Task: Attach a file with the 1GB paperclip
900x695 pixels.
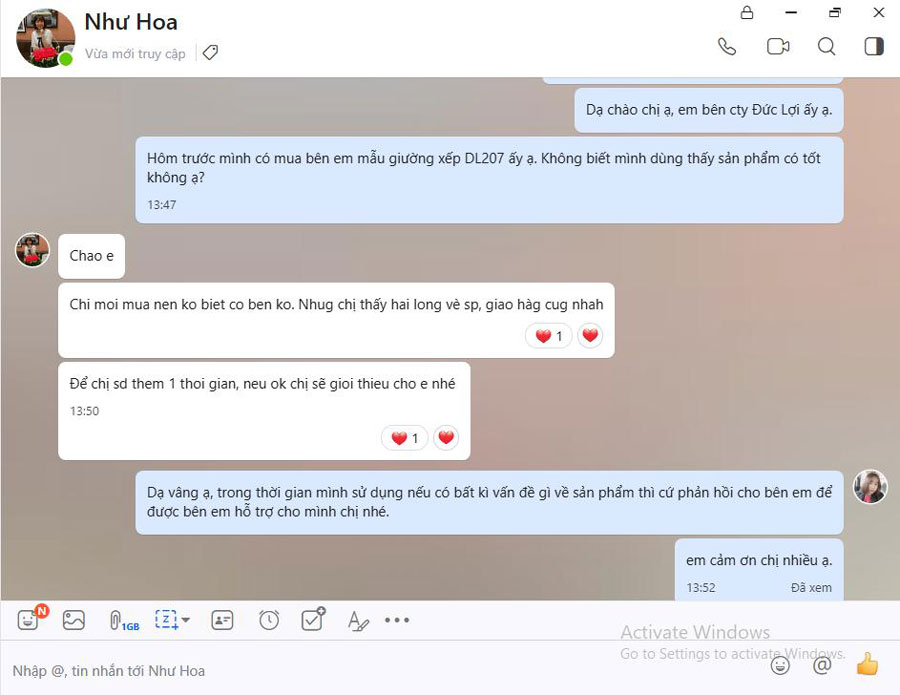Action: 123,621
